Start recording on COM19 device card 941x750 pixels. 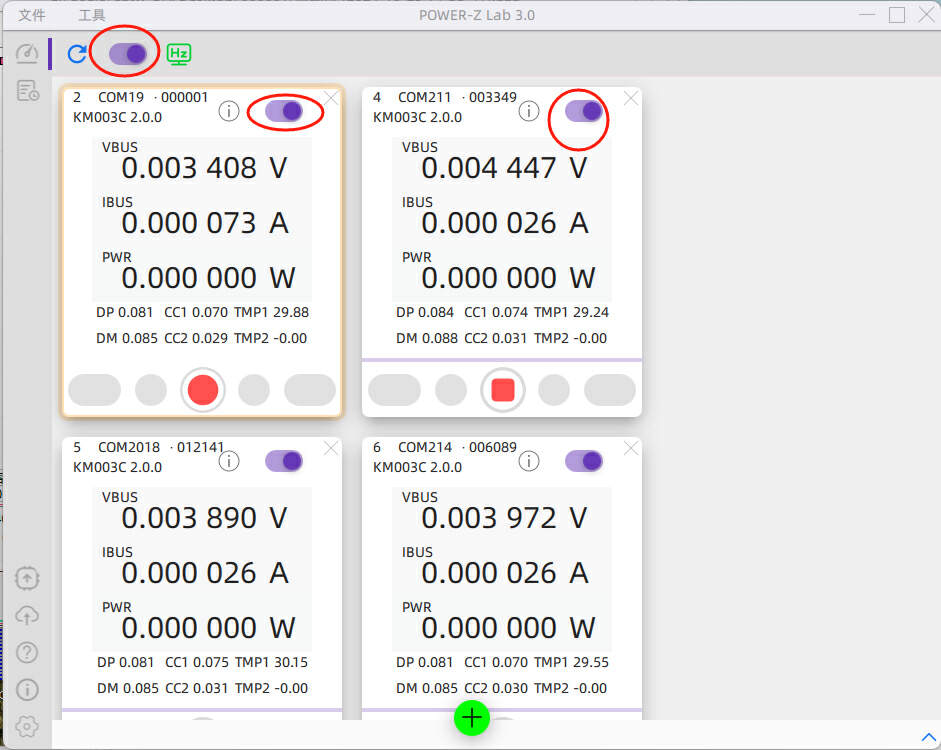click(202, 390)
